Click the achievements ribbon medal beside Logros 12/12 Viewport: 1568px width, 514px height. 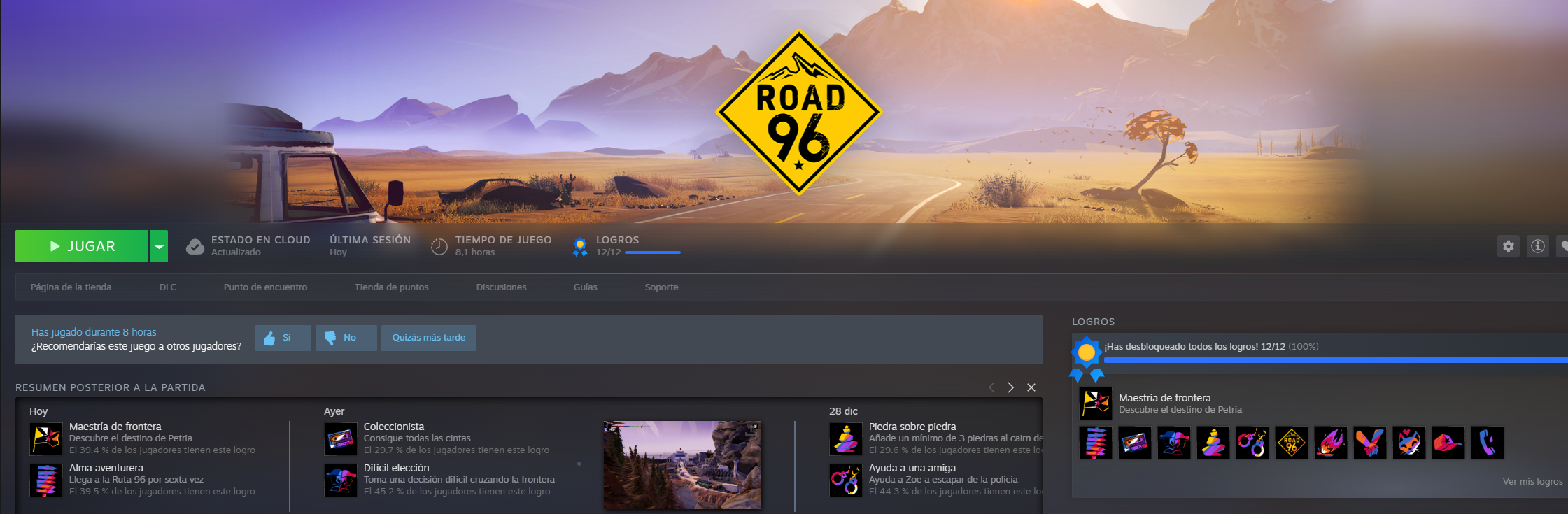click(x=580, y=247)
